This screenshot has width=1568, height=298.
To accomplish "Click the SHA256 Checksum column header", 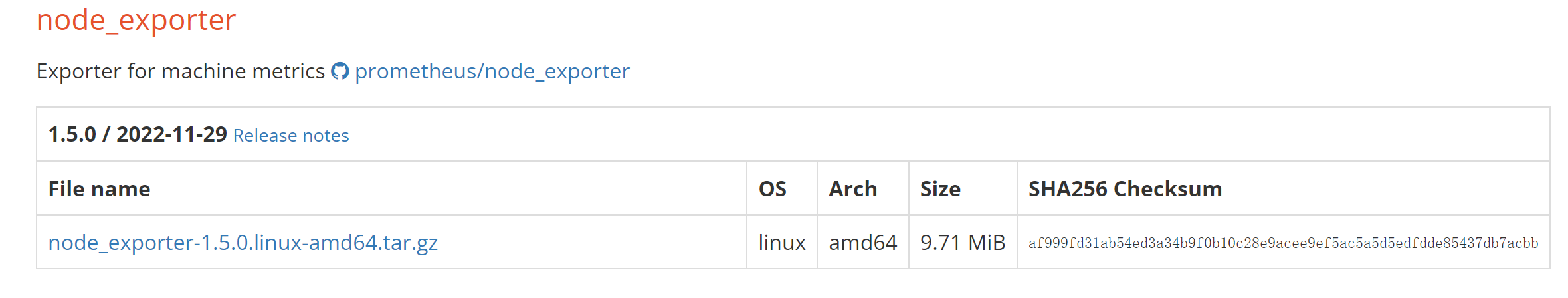I will (1126, 189).
